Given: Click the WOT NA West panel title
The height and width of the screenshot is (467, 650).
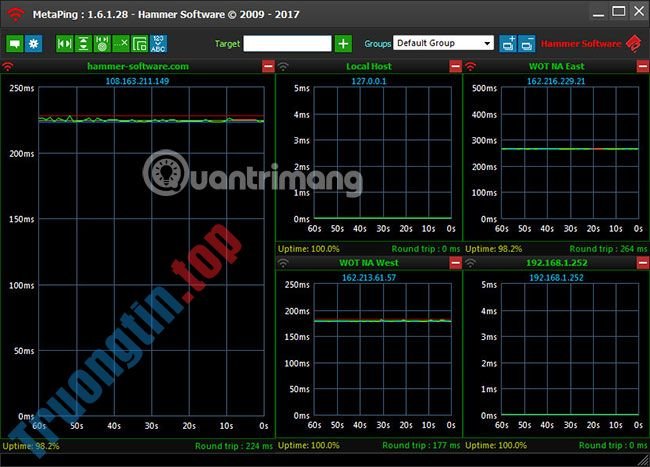Looking at the screenshot, I should point(369,263).
